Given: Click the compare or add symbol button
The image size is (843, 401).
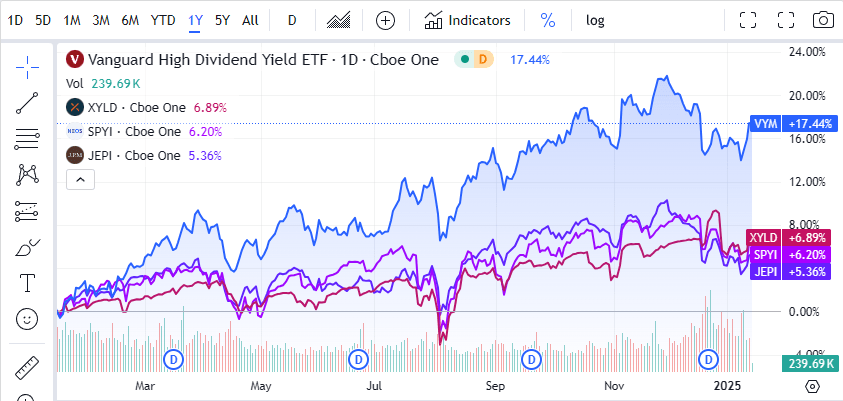Looking at the screenshot, I should (386, 20).
